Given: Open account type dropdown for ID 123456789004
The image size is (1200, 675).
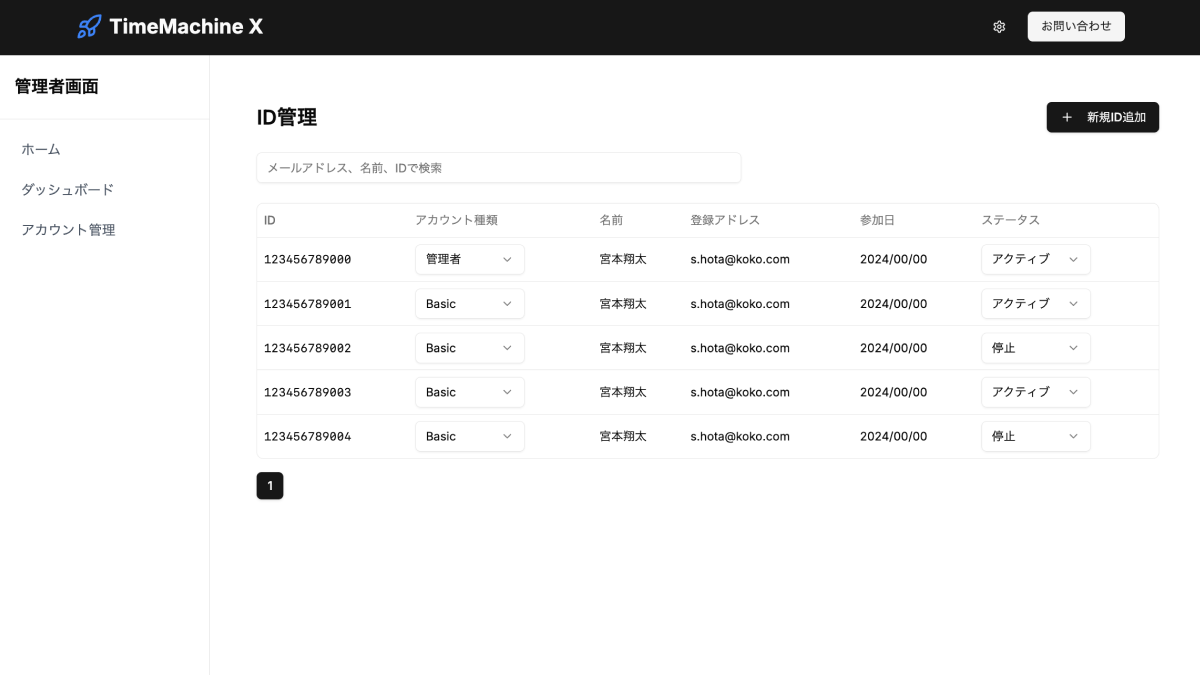Looking at the screenshot, I should tap(469, 436).
